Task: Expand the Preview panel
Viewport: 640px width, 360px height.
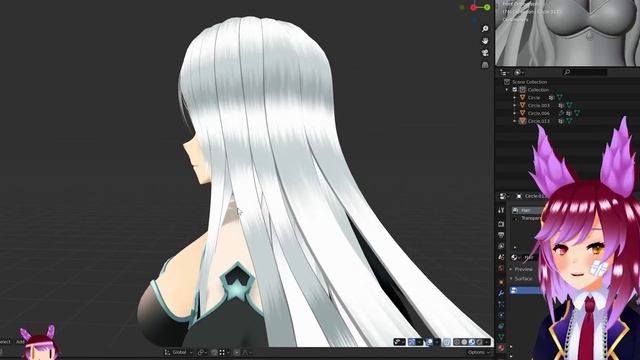Action: click(x=523, y=269)
